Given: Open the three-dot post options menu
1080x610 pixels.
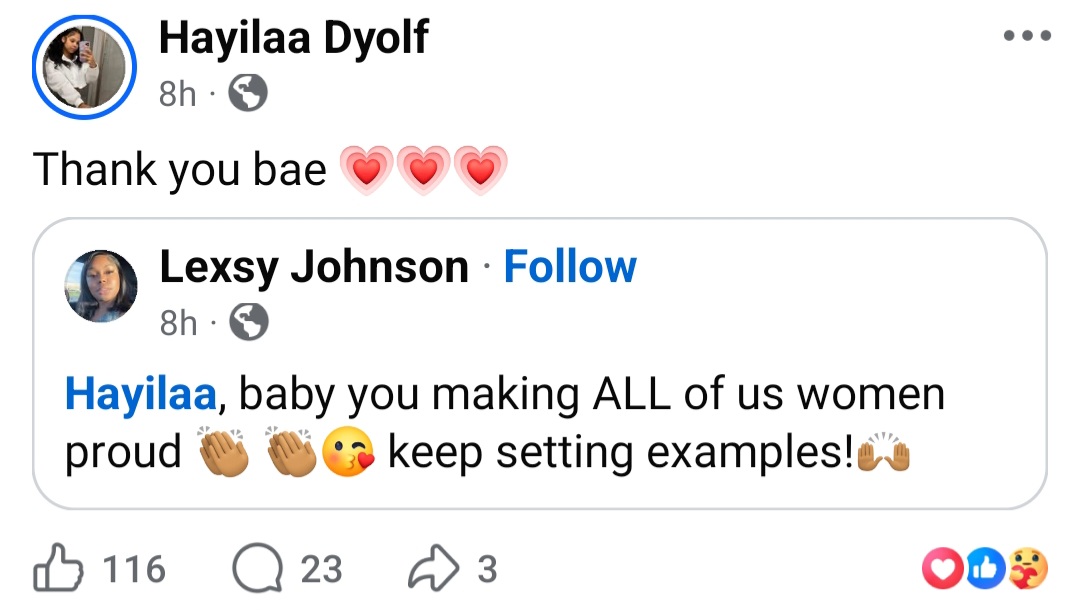Looking at the screenshot, I should [x=1026, y=35].
